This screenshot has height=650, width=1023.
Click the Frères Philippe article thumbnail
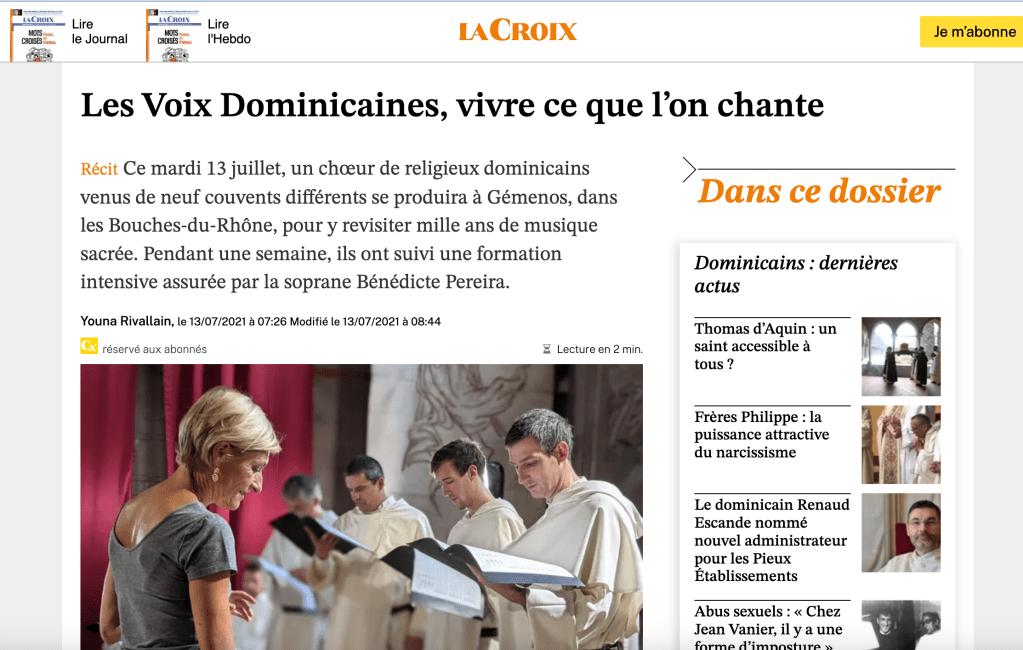pos(901,444)
